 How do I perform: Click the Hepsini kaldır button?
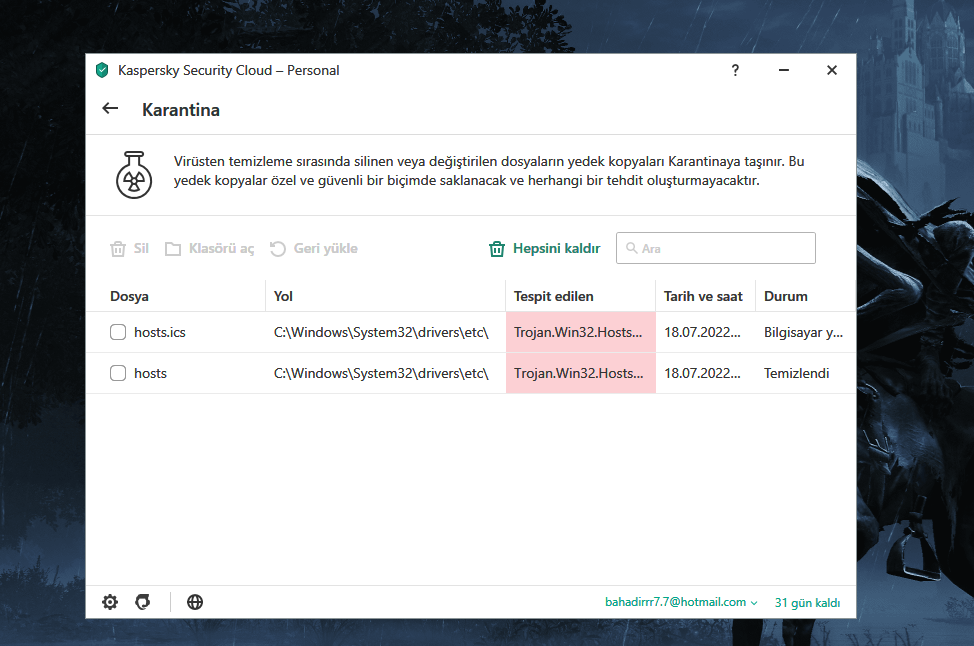[x=545, y=248]
